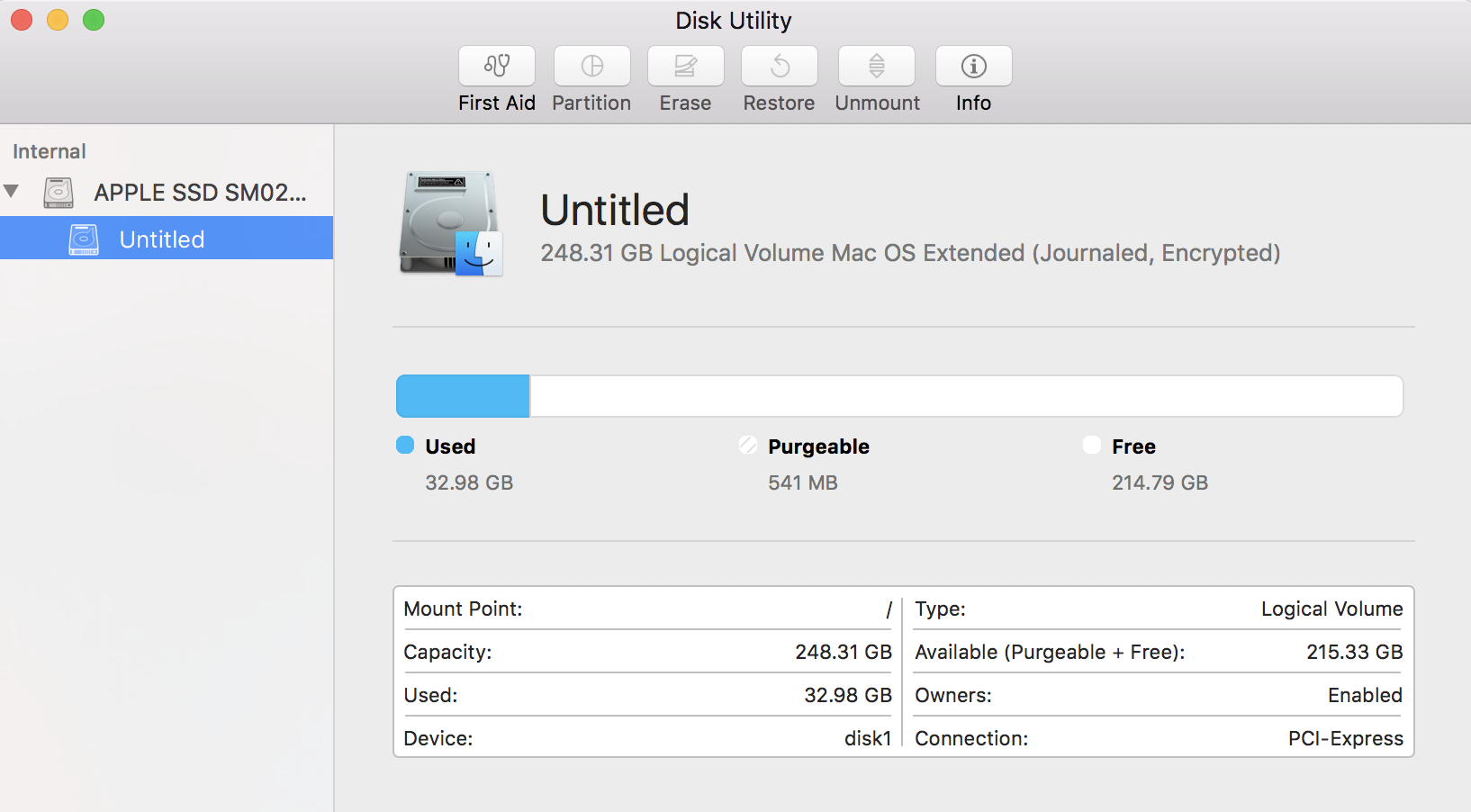Click the "Used" legend label

pyautogui.click(x=450, y=447)
